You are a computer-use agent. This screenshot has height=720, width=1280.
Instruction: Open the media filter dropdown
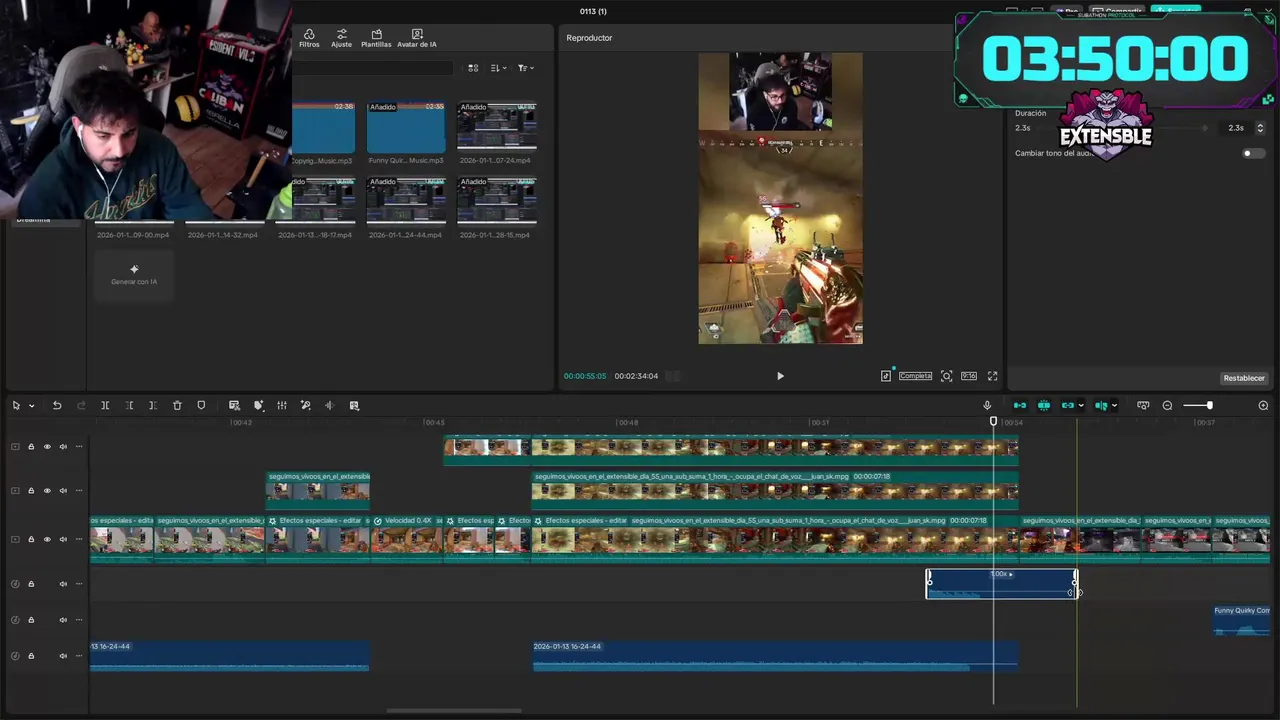click(526, 68)
